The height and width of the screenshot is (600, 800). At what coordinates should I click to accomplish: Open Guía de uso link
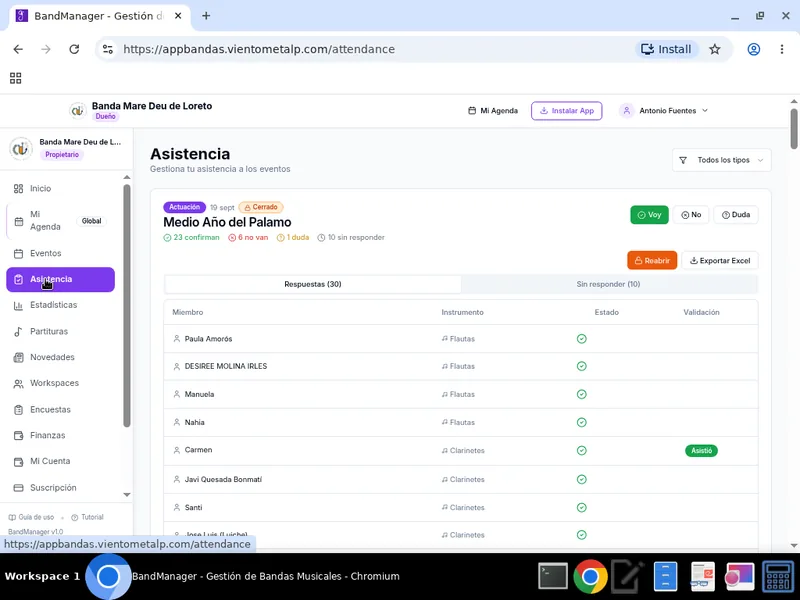point(31,517)
